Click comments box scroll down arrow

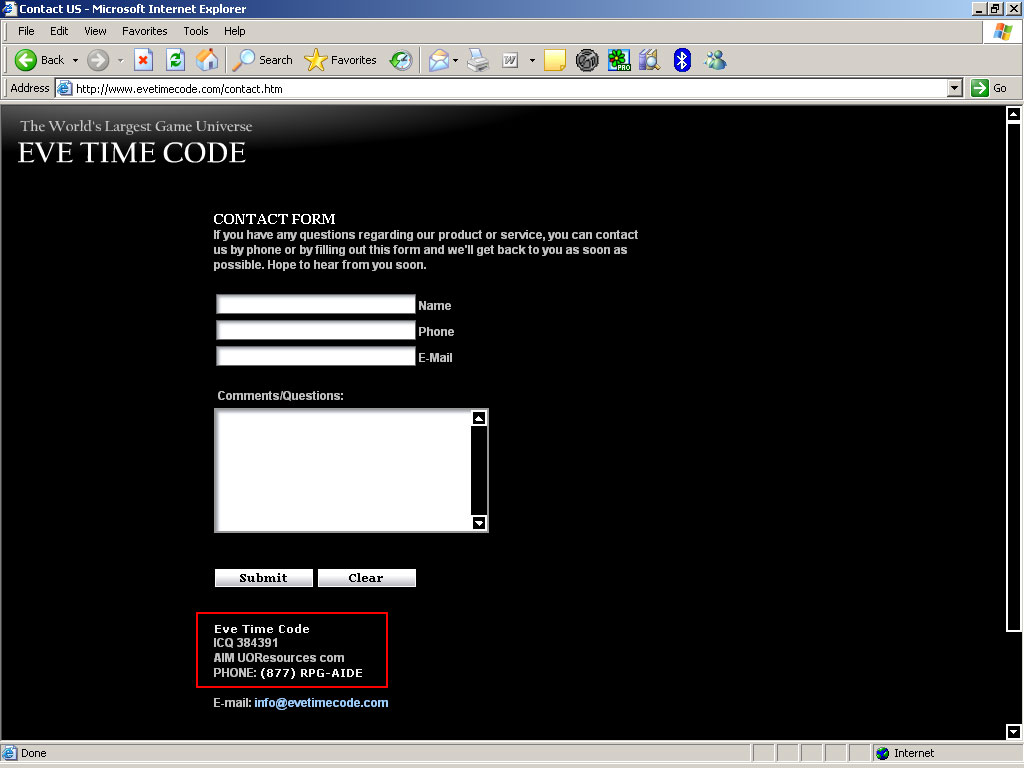point(479,522)
